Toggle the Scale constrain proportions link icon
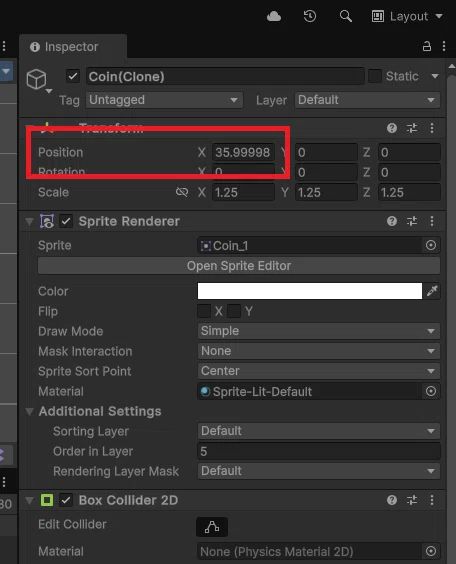This screenshot has width=456, height=564. (x=182, y=192)
